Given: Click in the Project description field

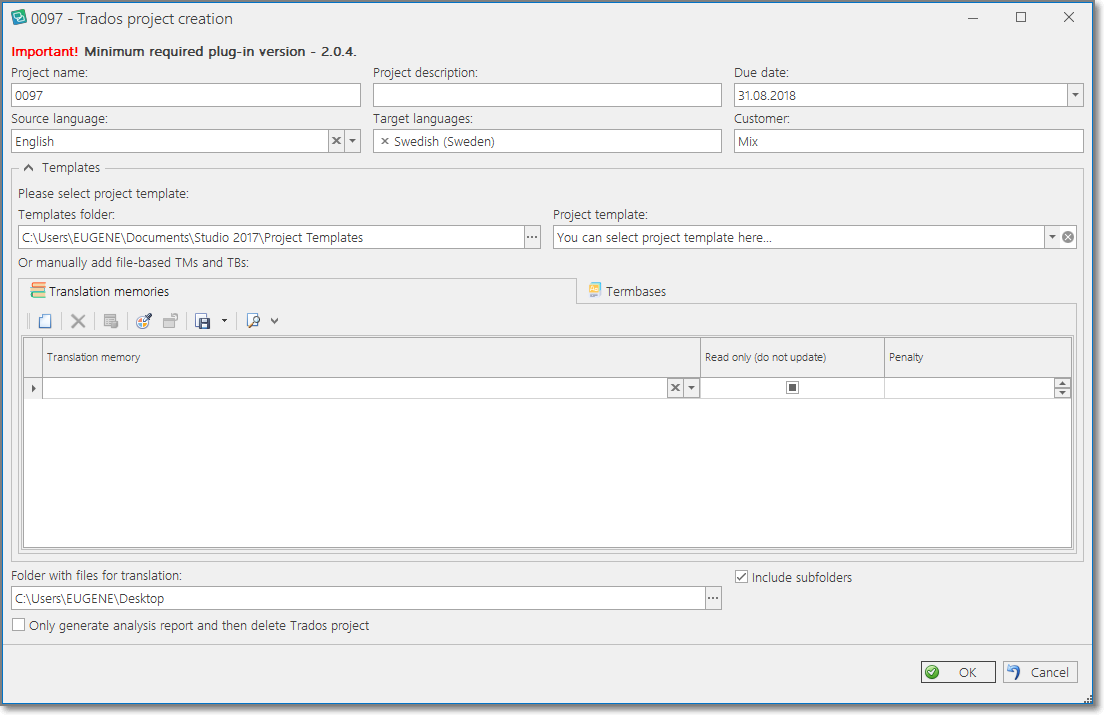Looking at the screenshot, I should tap(547, 95).
